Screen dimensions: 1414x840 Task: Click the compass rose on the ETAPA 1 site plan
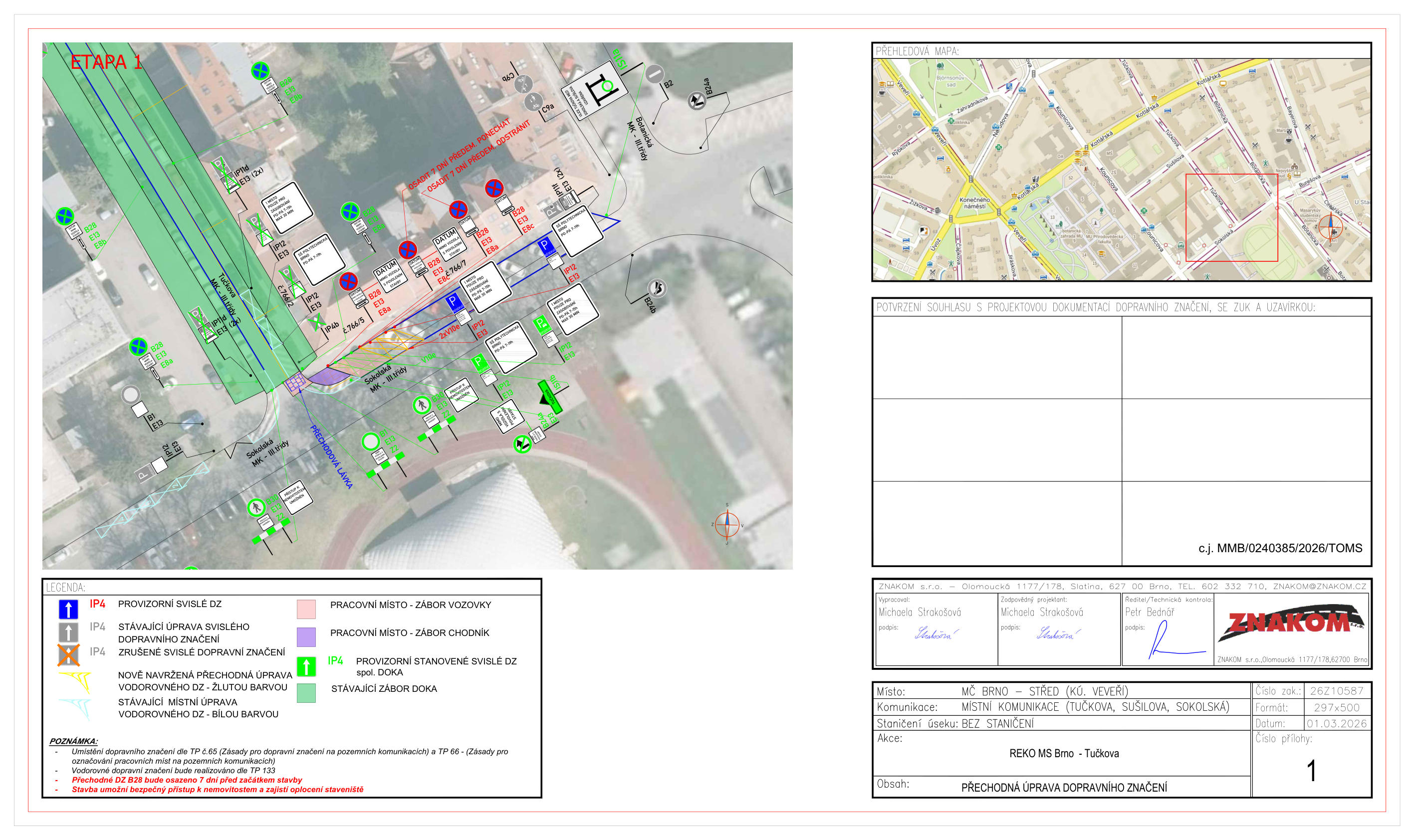tap(727, 524)
